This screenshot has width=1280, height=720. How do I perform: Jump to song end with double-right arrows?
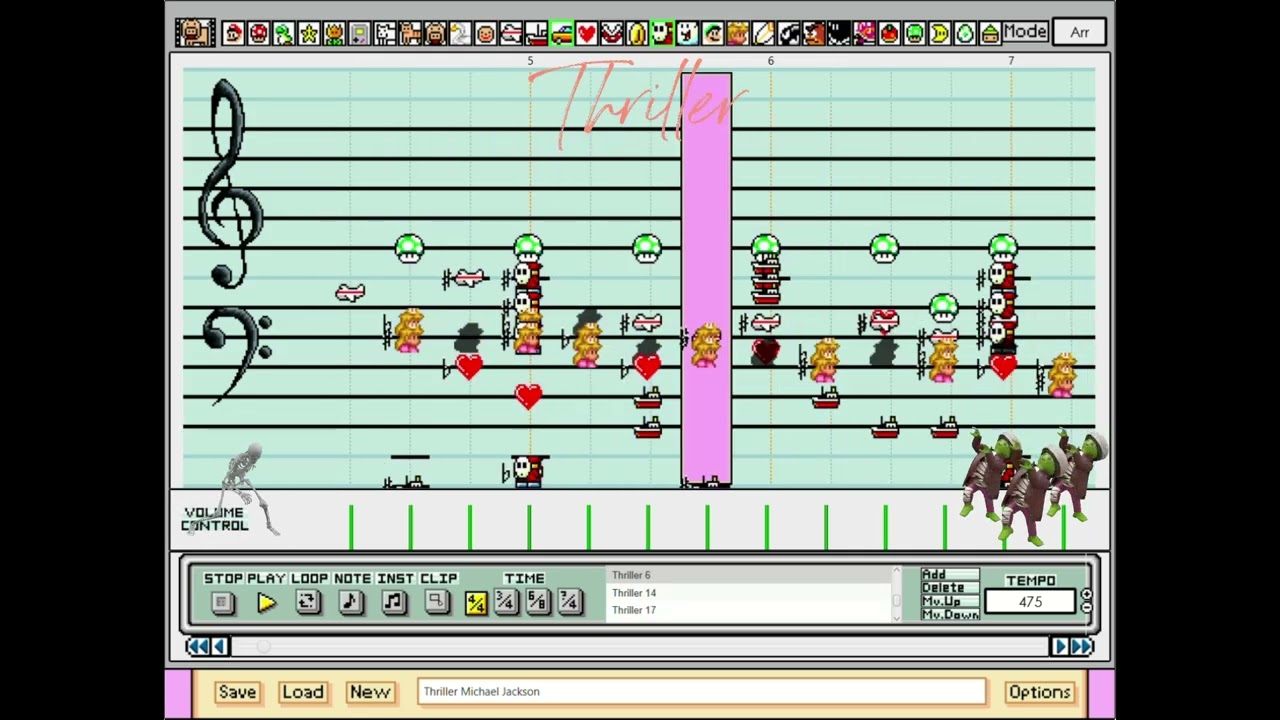point(1082,647)
